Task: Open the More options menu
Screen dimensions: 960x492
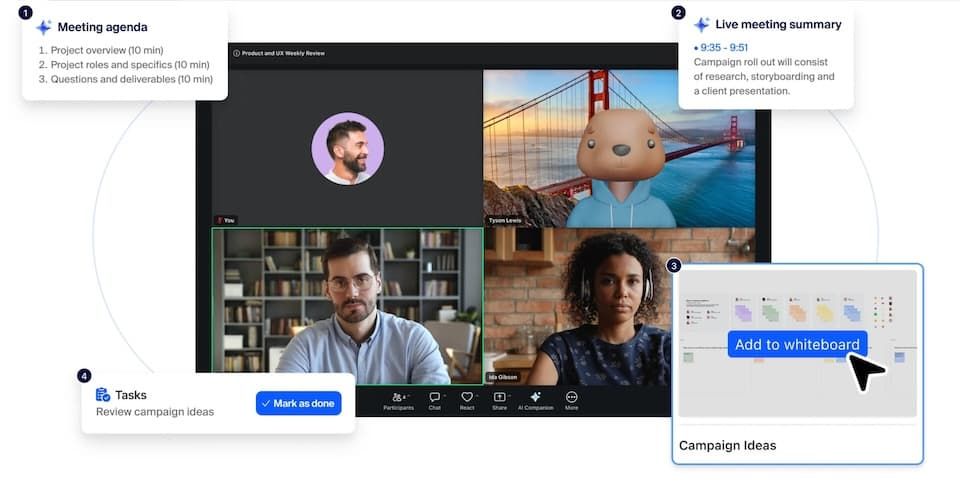Action: [x=571, y=401]
